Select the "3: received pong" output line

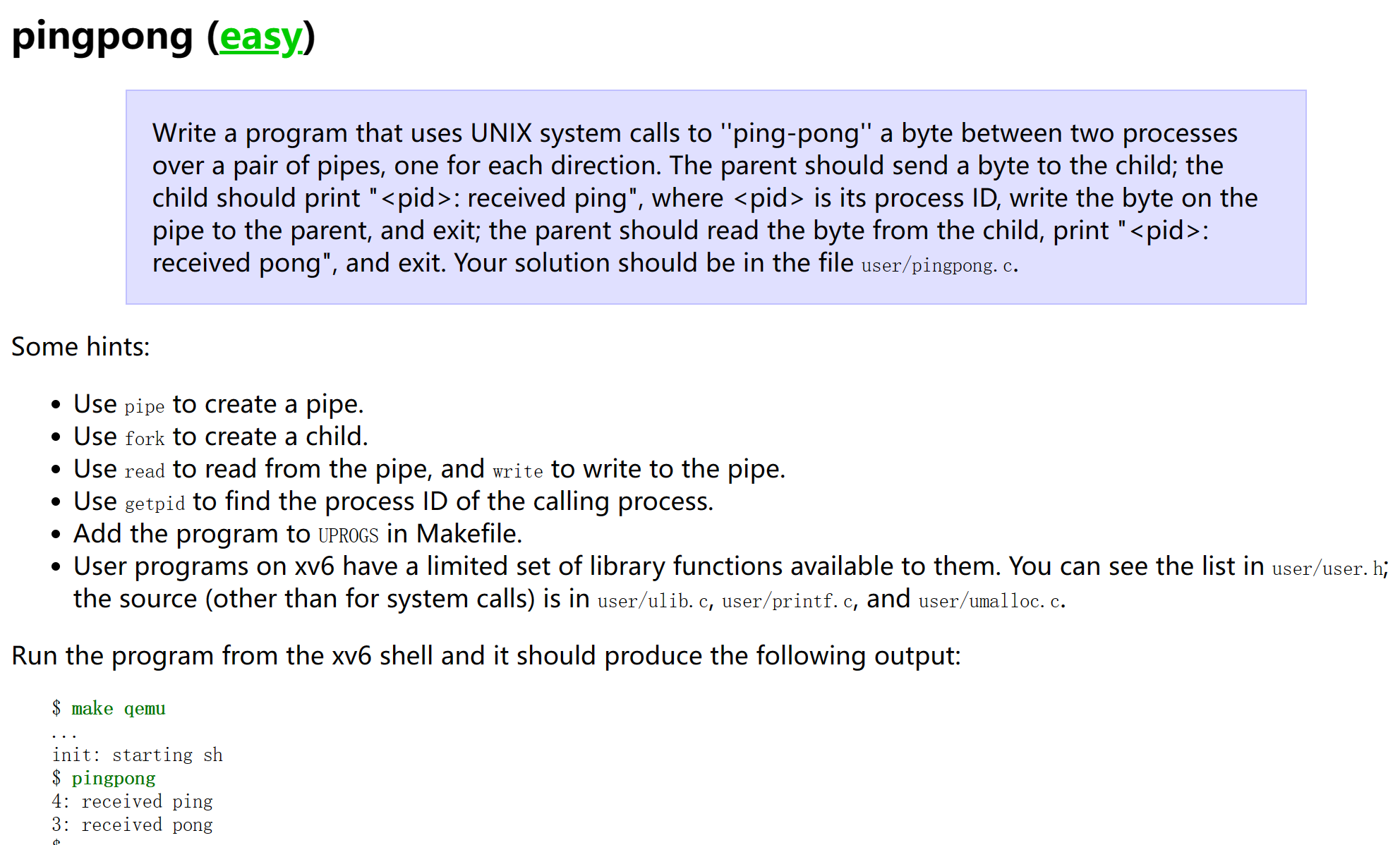(132, 825)
